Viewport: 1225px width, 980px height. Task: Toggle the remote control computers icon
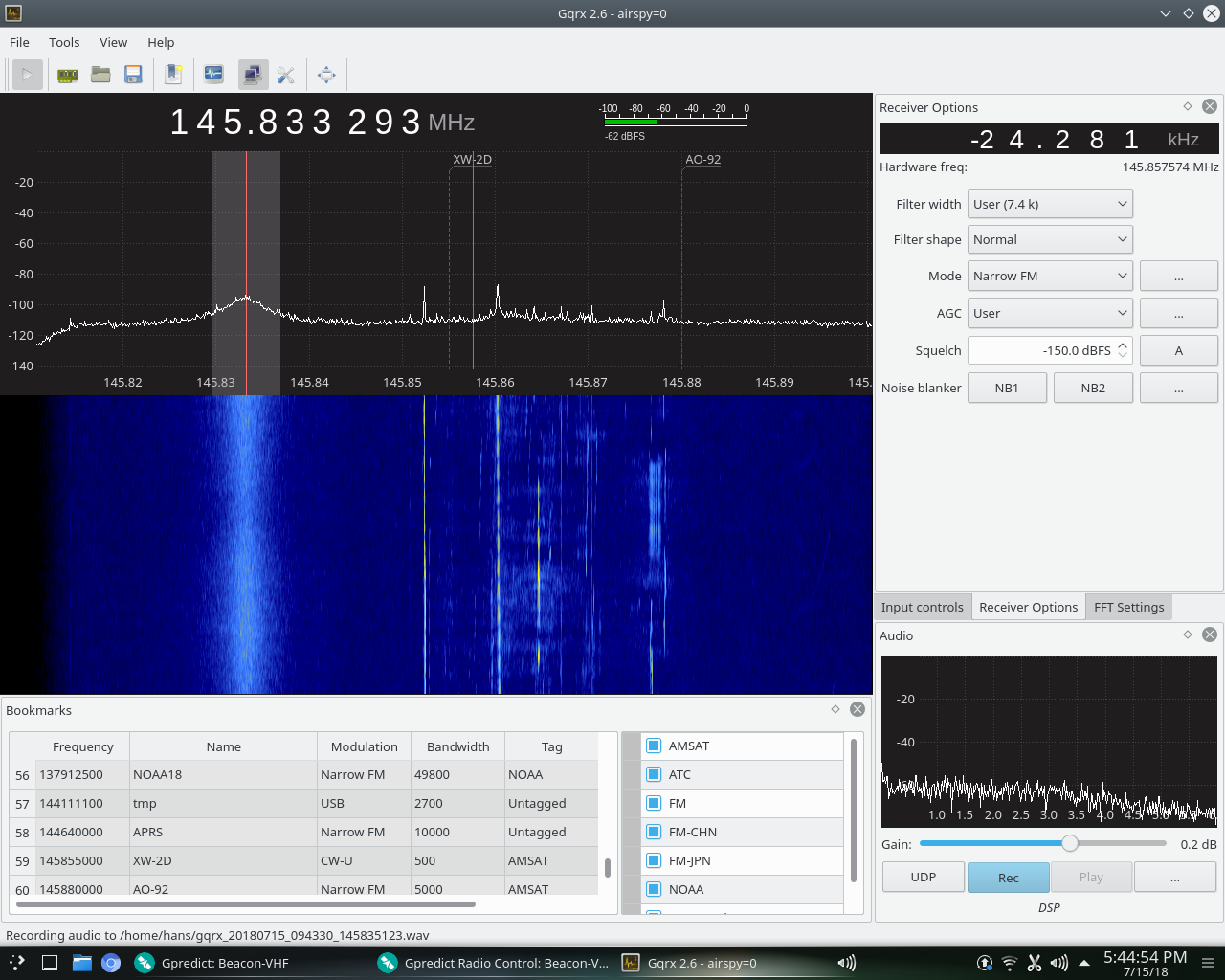click(253, 75)
